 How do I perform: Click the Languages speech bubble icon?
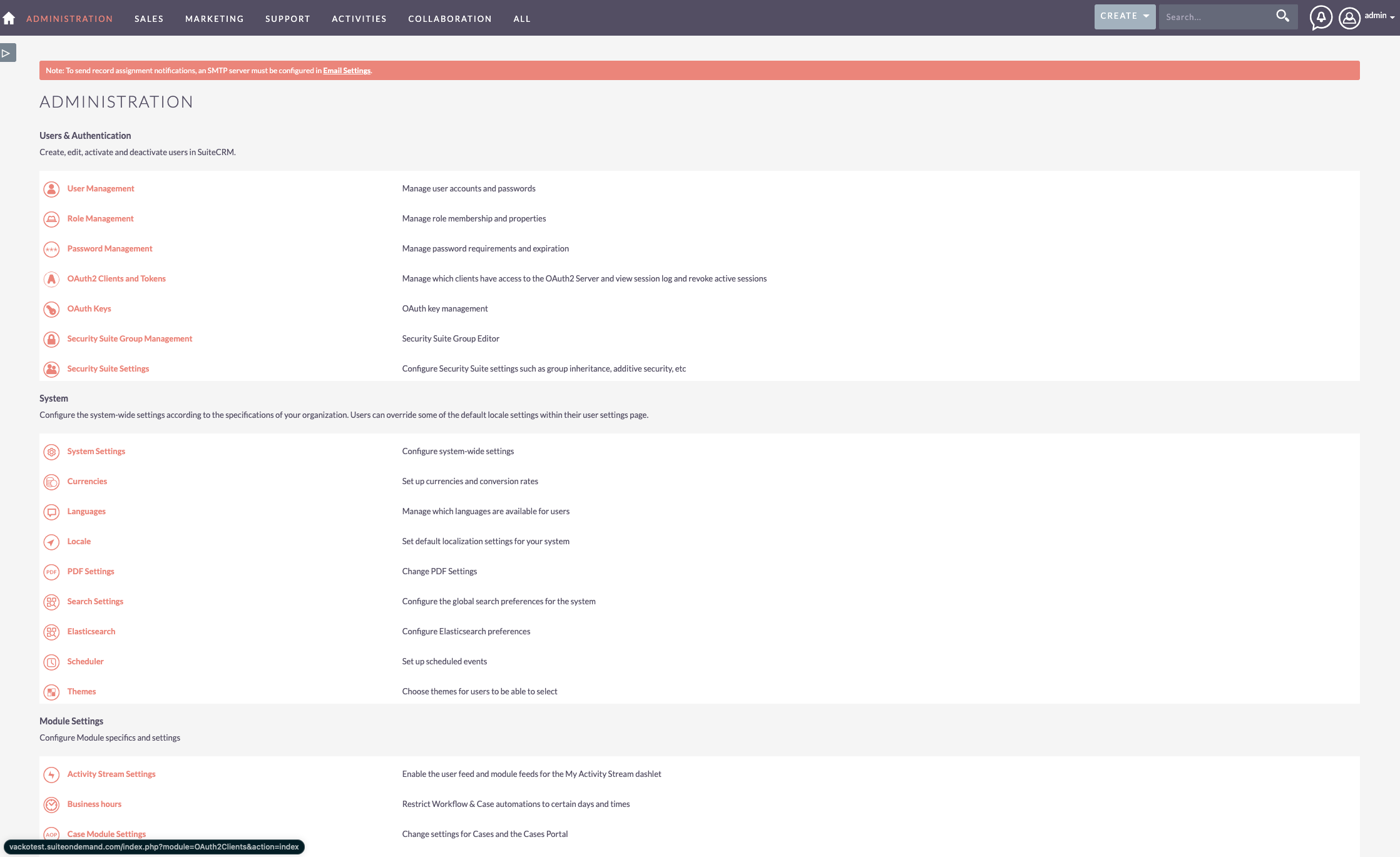coord(51,512)
